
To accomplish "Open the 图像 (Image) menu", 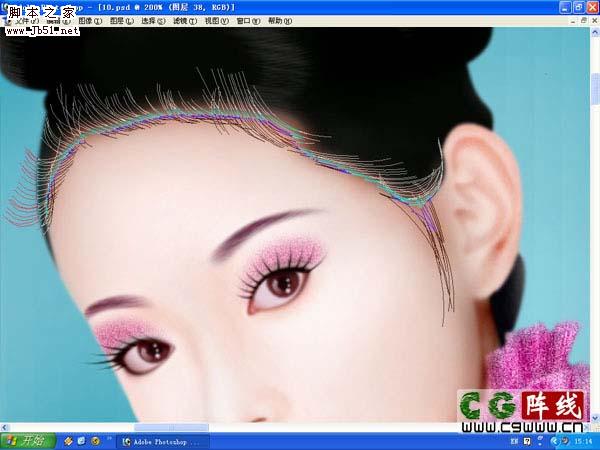I will [x=90, y=21].
